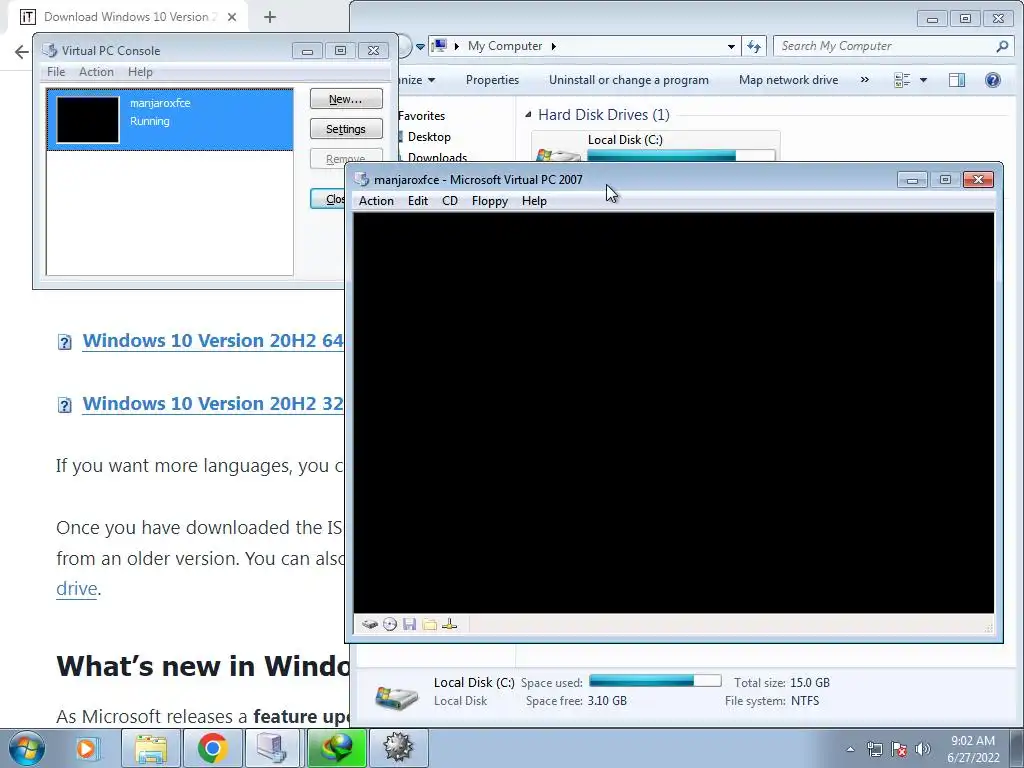Click the search magnifier icon in Explorer
This screenshot has width=1024, height=768.
tap(1002, 46)
